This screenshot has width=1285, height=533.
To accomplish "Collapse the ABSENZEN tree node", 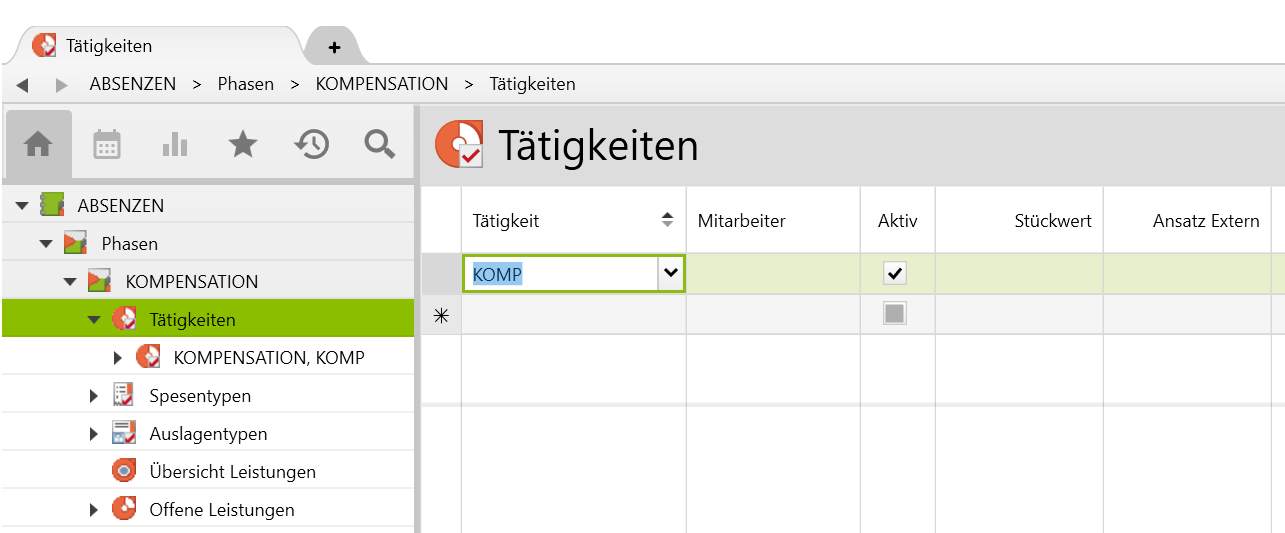I will (22, 206).
